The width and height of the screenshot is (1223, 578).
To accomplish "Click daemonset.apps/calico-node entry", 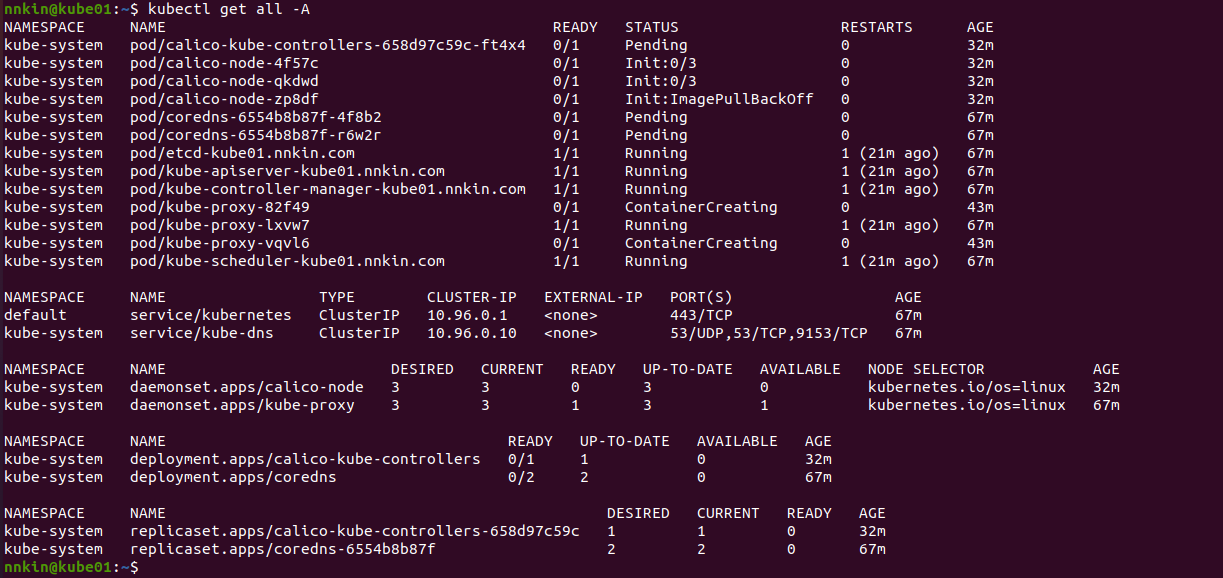I will pyautogui.click(x=247, y=387).
